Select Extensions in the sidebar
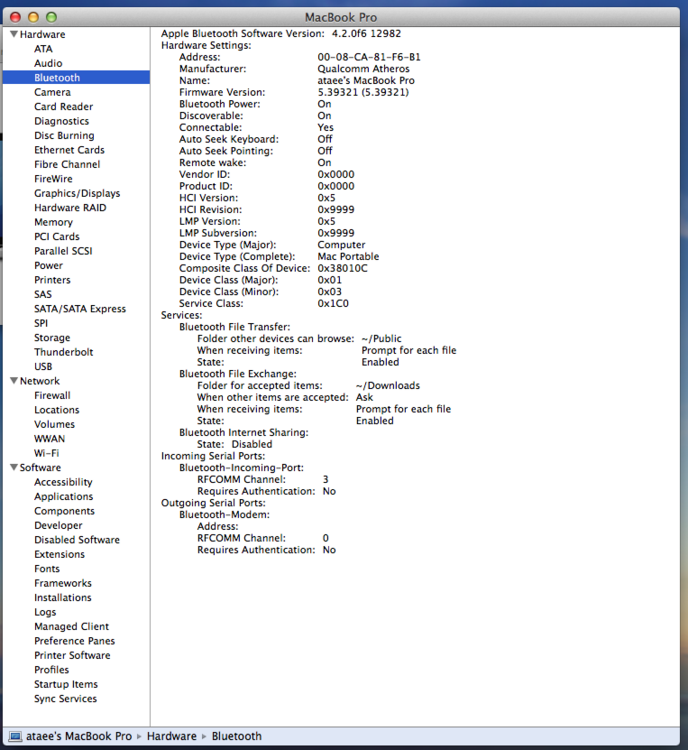Image resolution: width=688 pixels, height=750 pixels. tap(59, 554)
